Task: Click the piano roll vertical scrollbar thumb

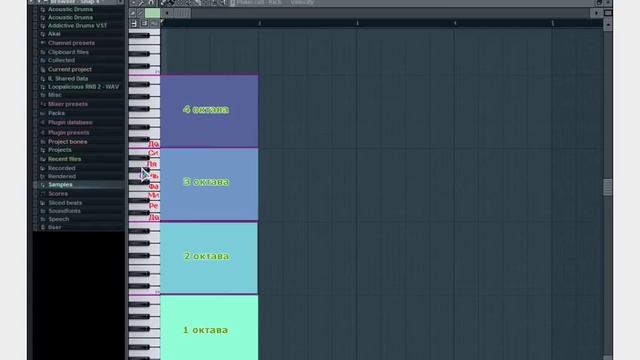Action: (x=607, y=187)
